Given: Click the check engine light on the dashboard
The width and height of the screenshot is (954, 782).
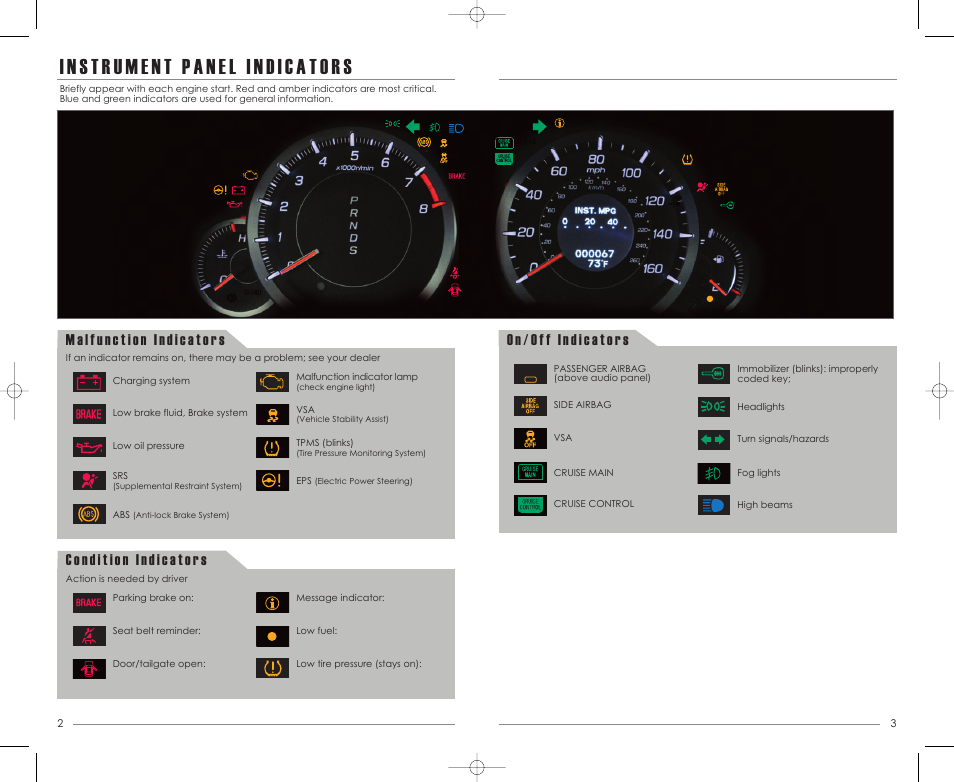Looking at the screenshot, I should [x=250, y=175].
